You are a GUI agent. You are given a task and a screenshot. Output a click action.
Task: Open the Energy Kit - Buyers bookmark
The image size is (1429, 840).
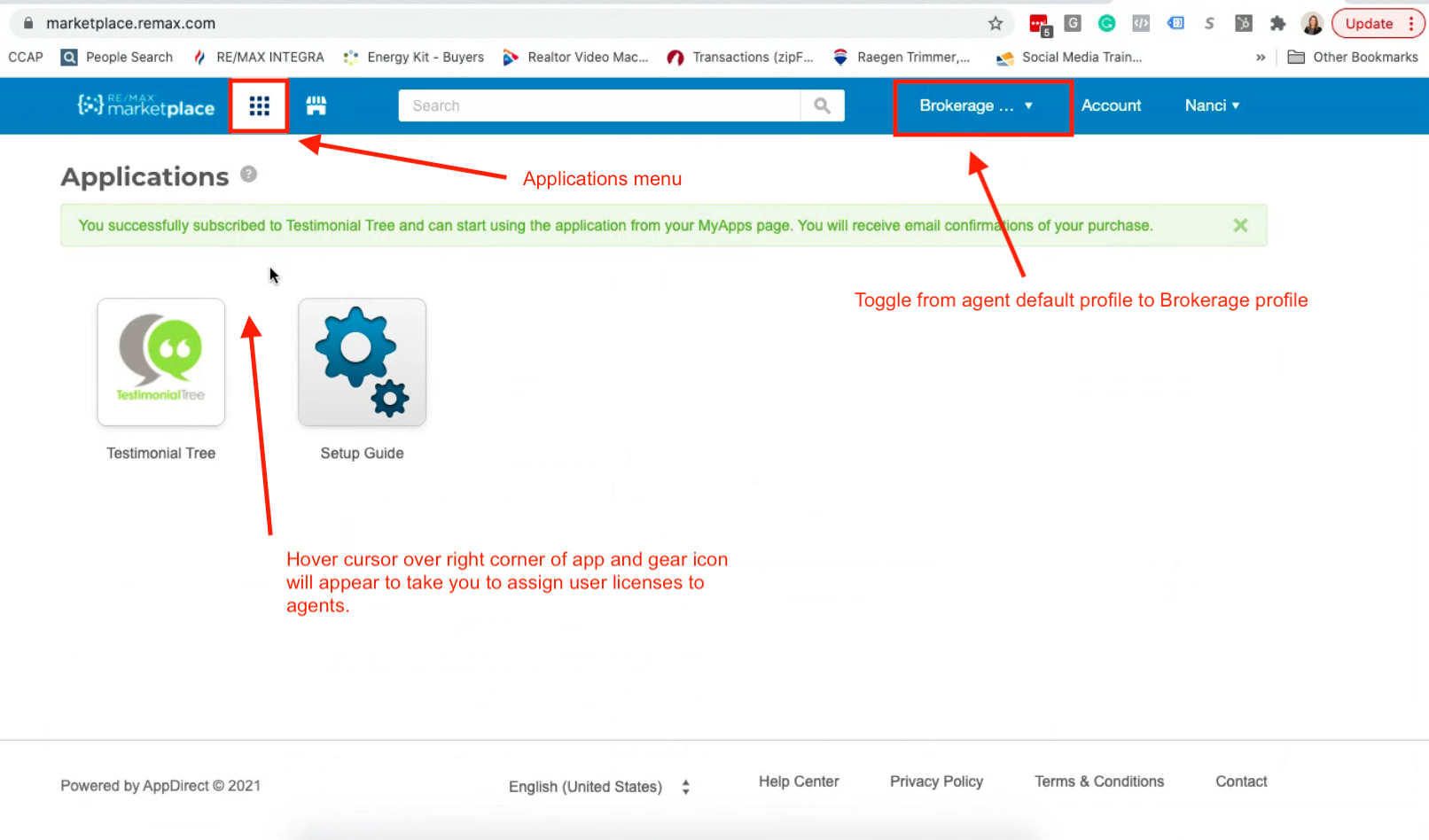[x=414, y=58]
